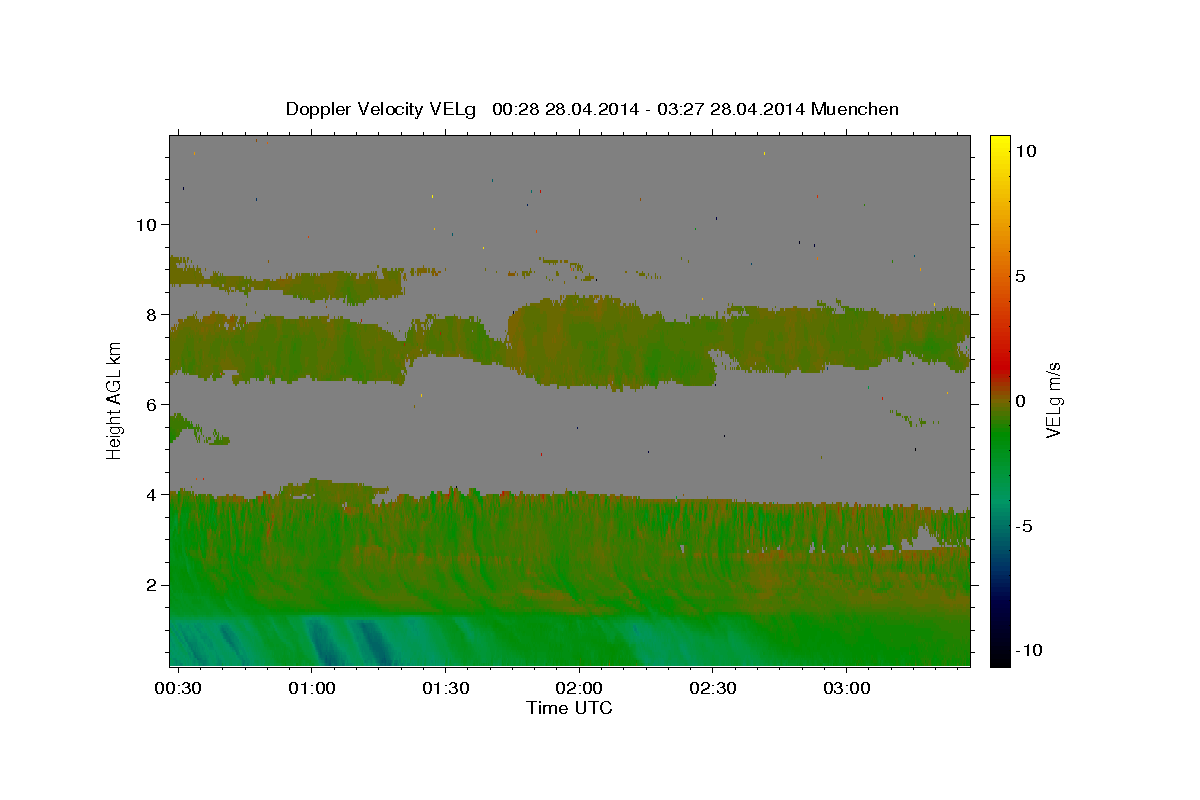Click the plot title 'Doppler Velocity VELg'

pos(382,109)
